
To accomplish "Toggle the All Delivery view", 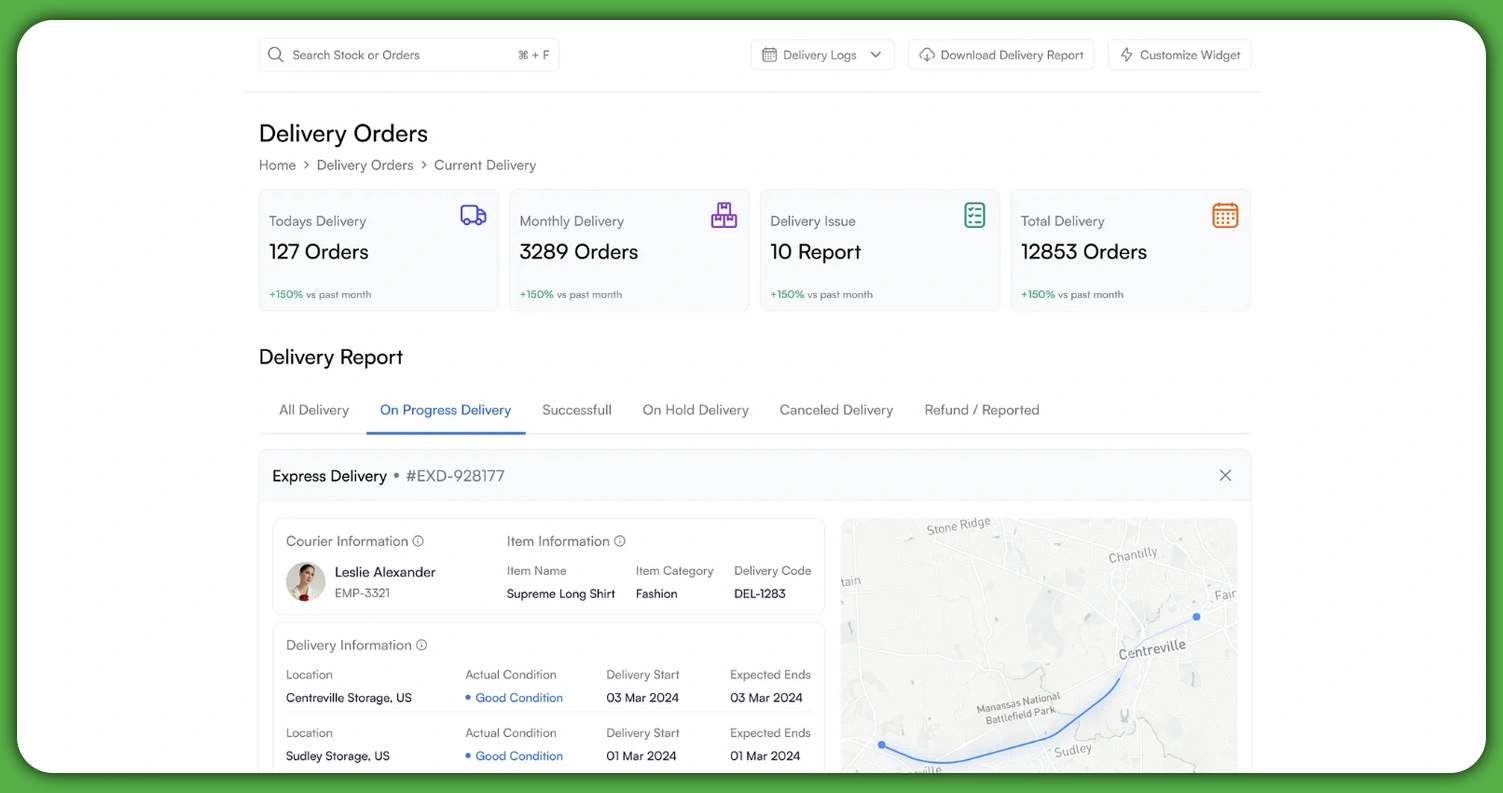I will (x=313, y=409).
